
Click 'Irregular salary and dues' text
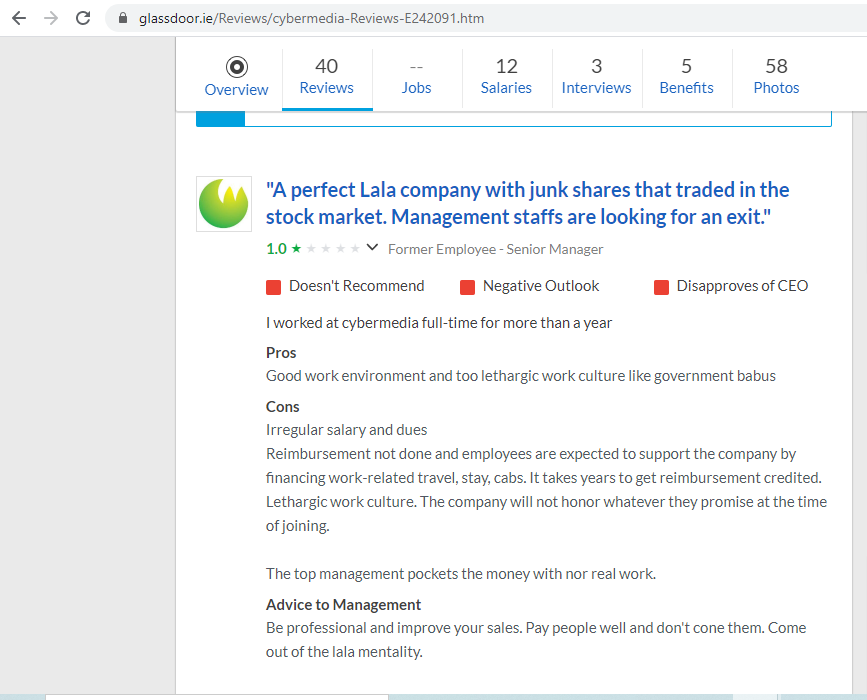347,430
